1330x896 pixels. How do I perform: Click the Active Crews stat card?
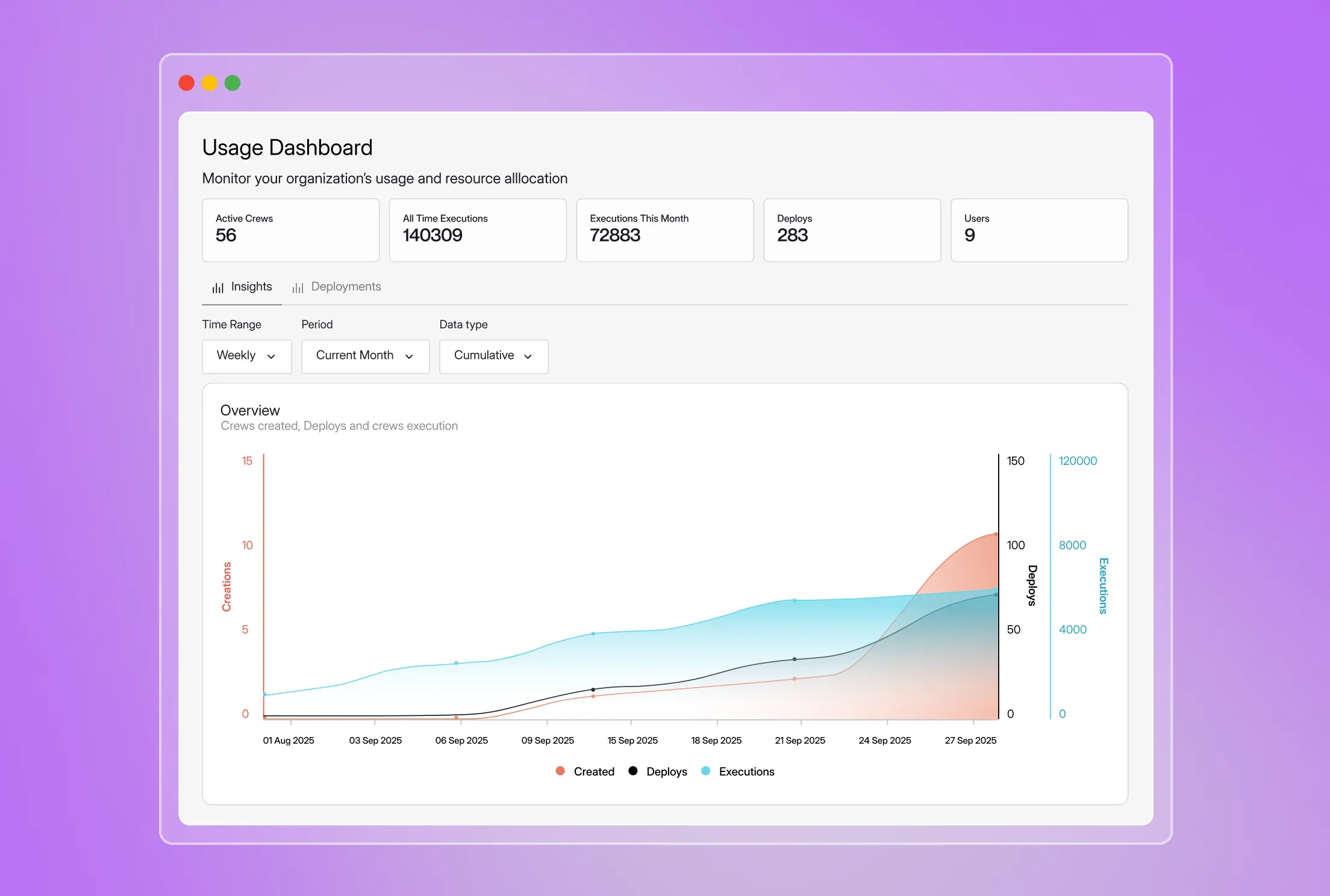click(x=290, y=230)
